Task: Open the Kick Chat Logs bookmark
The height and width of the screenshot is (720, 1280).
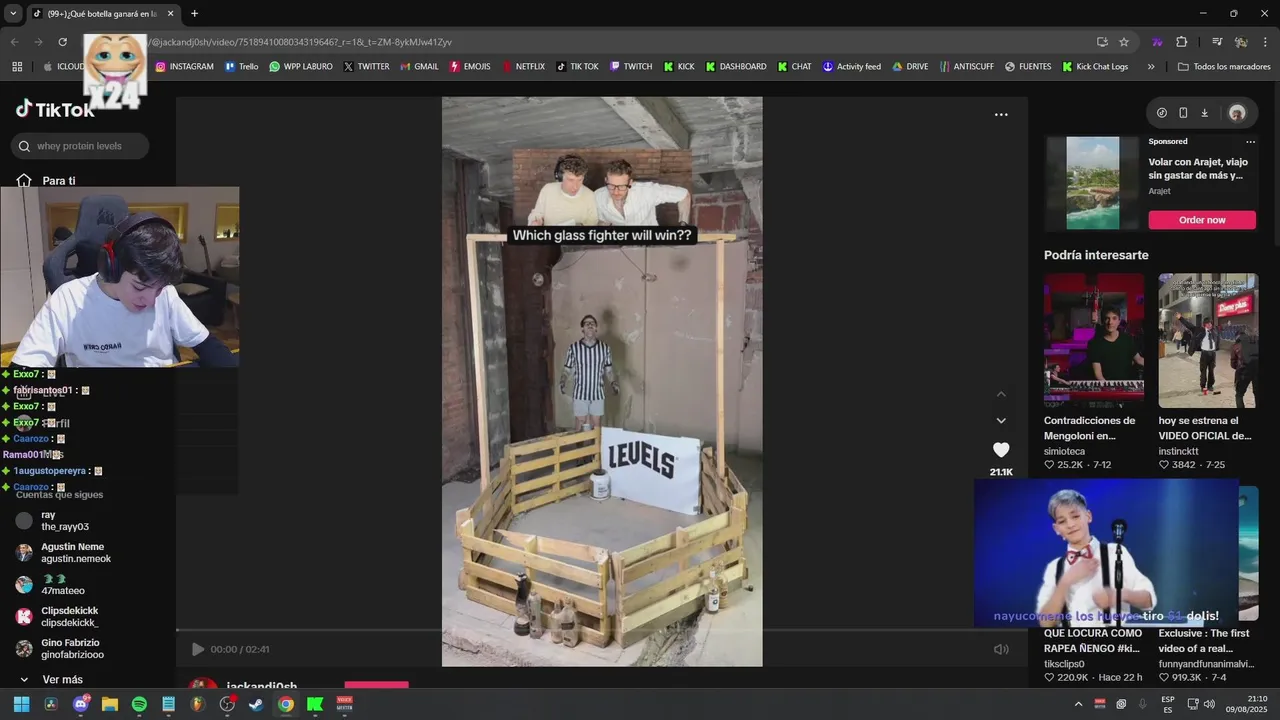Action: 1094,67
